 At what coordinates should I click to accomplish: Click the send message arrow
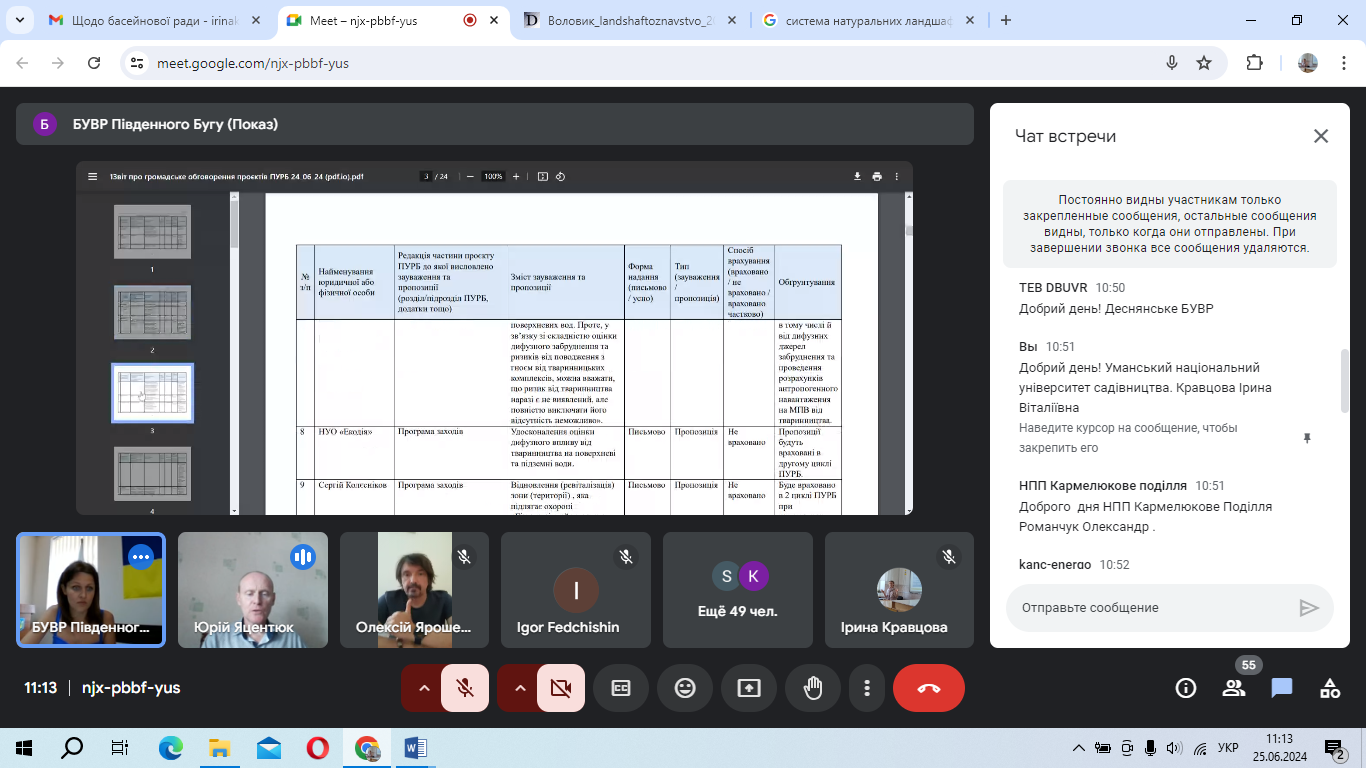[1309, 608]
